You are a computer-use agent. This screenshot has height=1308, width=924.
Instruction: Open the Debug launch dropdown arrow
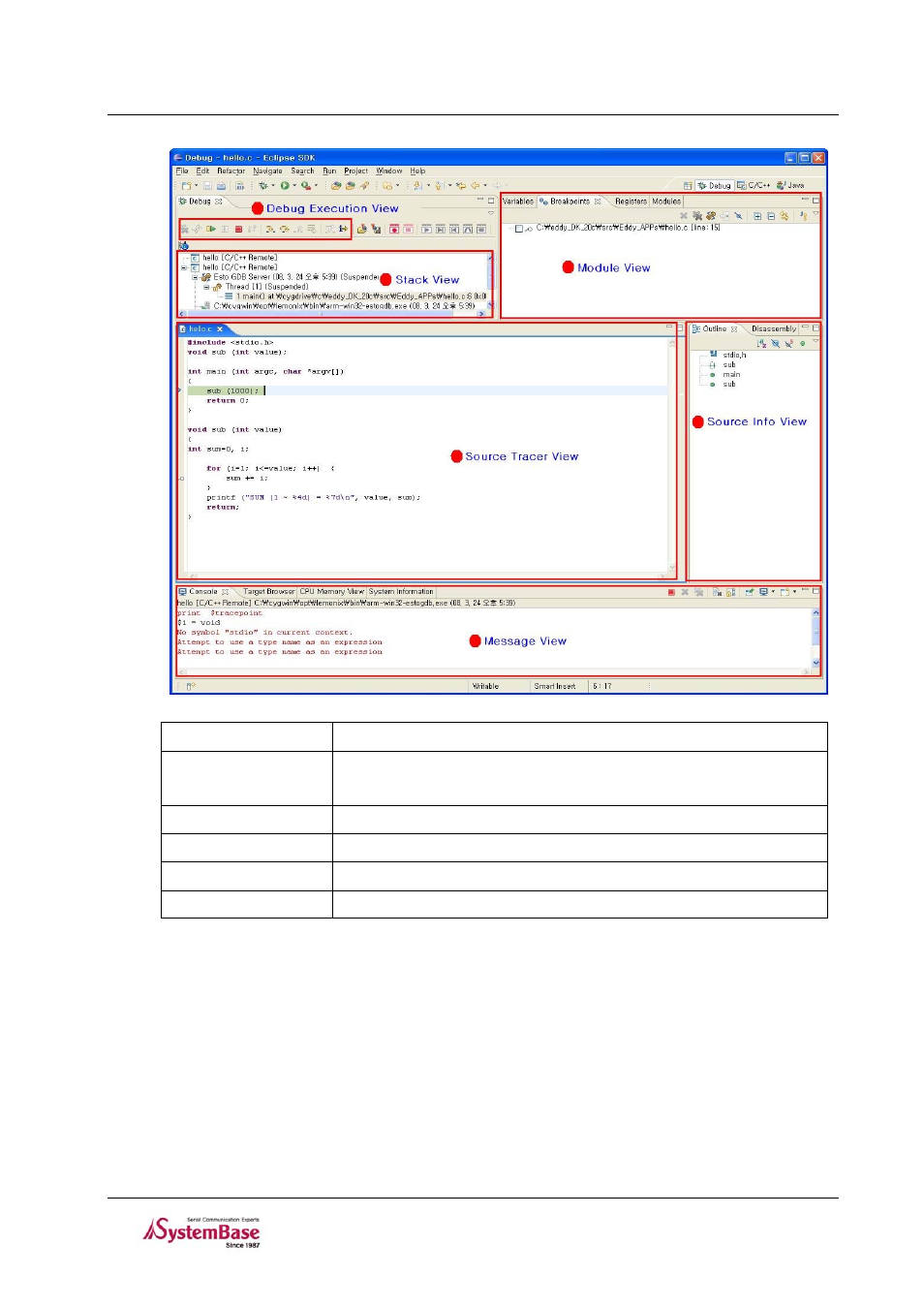[273, 186]
